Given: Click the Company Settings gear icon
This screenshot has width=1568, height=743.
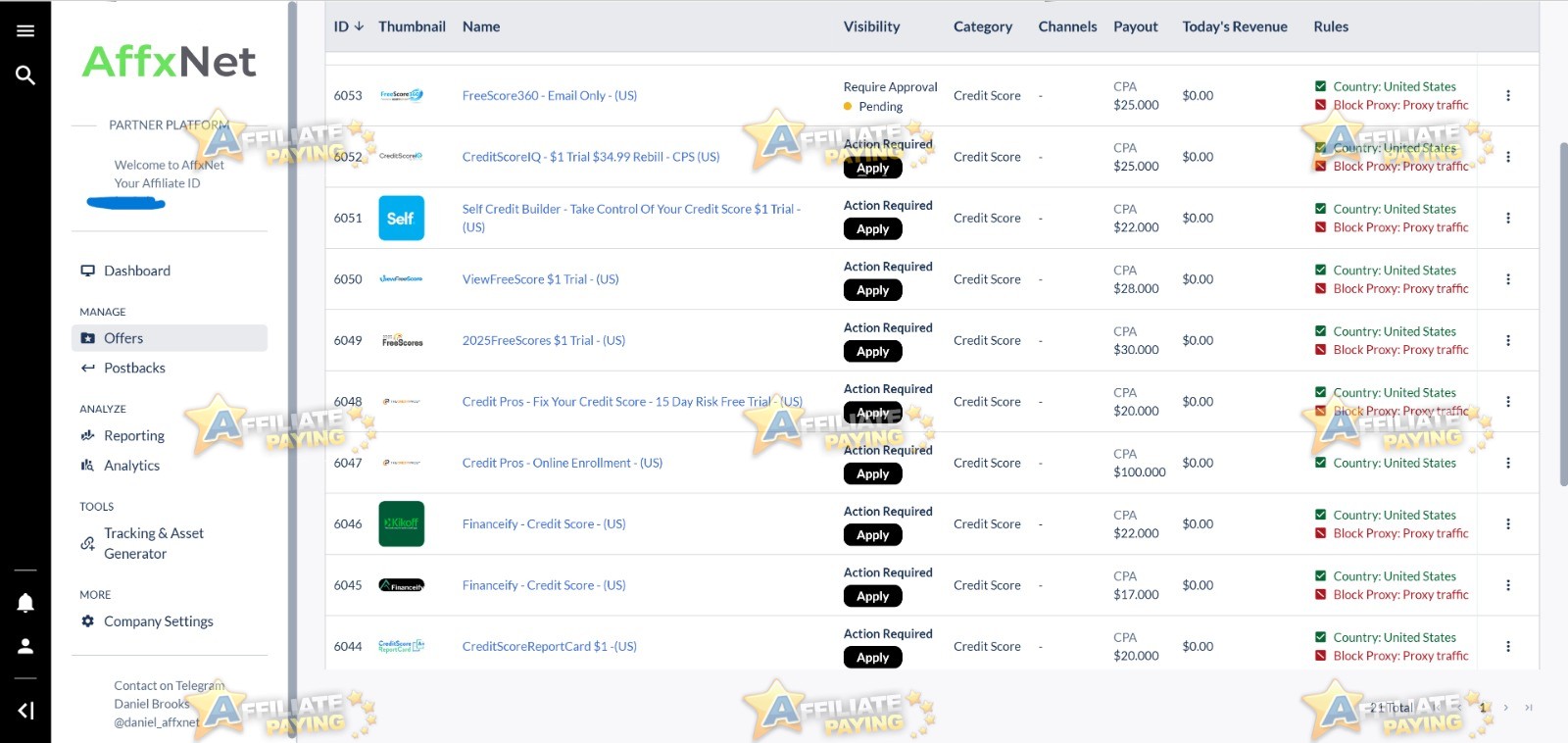Looking at the screenshot, I should (87, 621).
